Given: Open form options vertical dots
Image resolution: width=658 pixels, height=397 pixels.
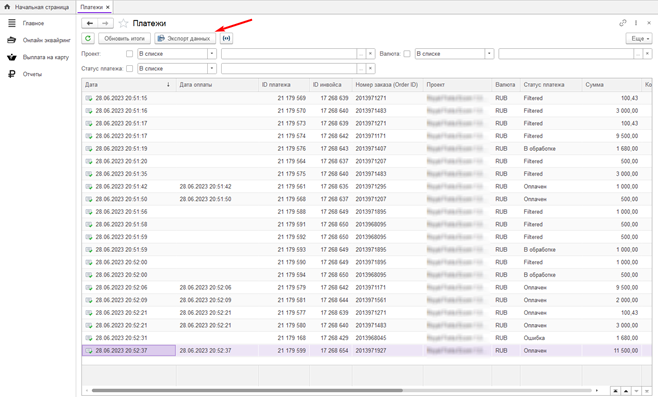Looking at the screenshot, I should pyautogui.click(x=636, y=23).
